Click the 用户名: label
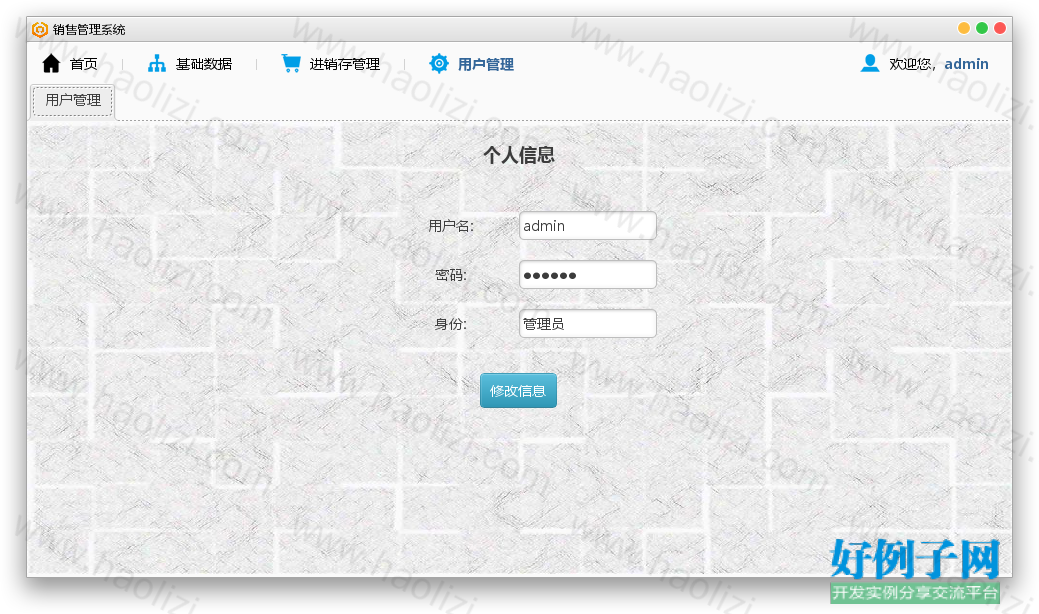 pyautogui.click(x=451, y=226)
